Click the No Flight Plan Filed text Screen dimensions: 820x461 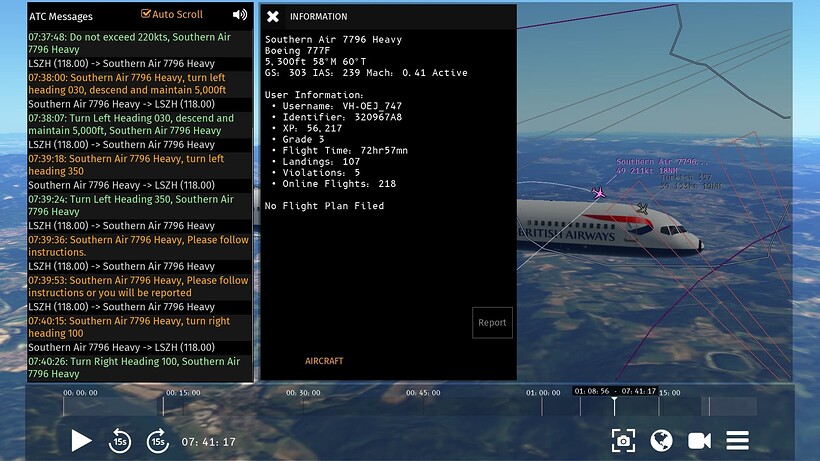324,206
